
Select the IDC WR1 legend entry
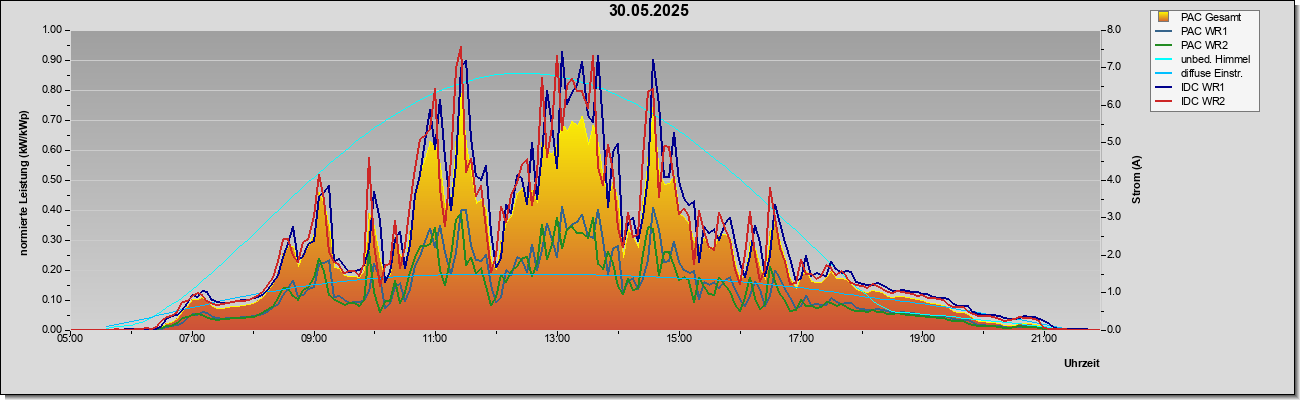1203,87
